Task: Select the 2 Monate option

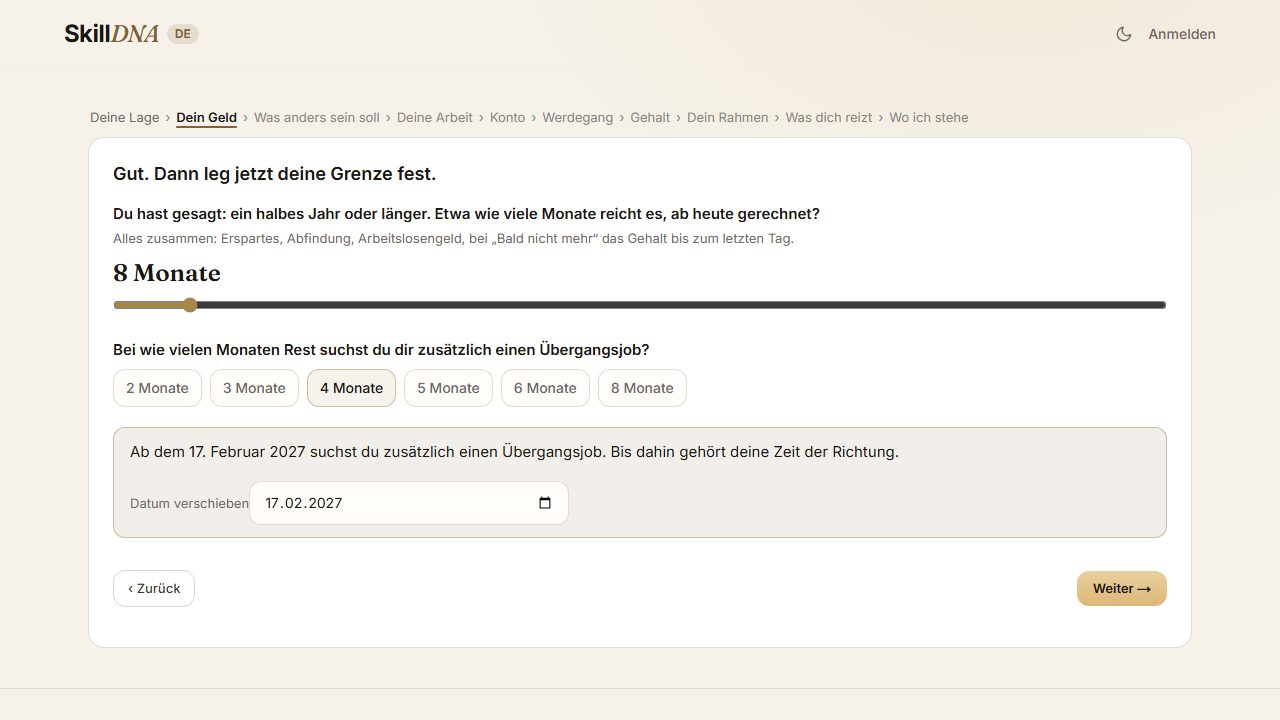Action: coord(157,388)
